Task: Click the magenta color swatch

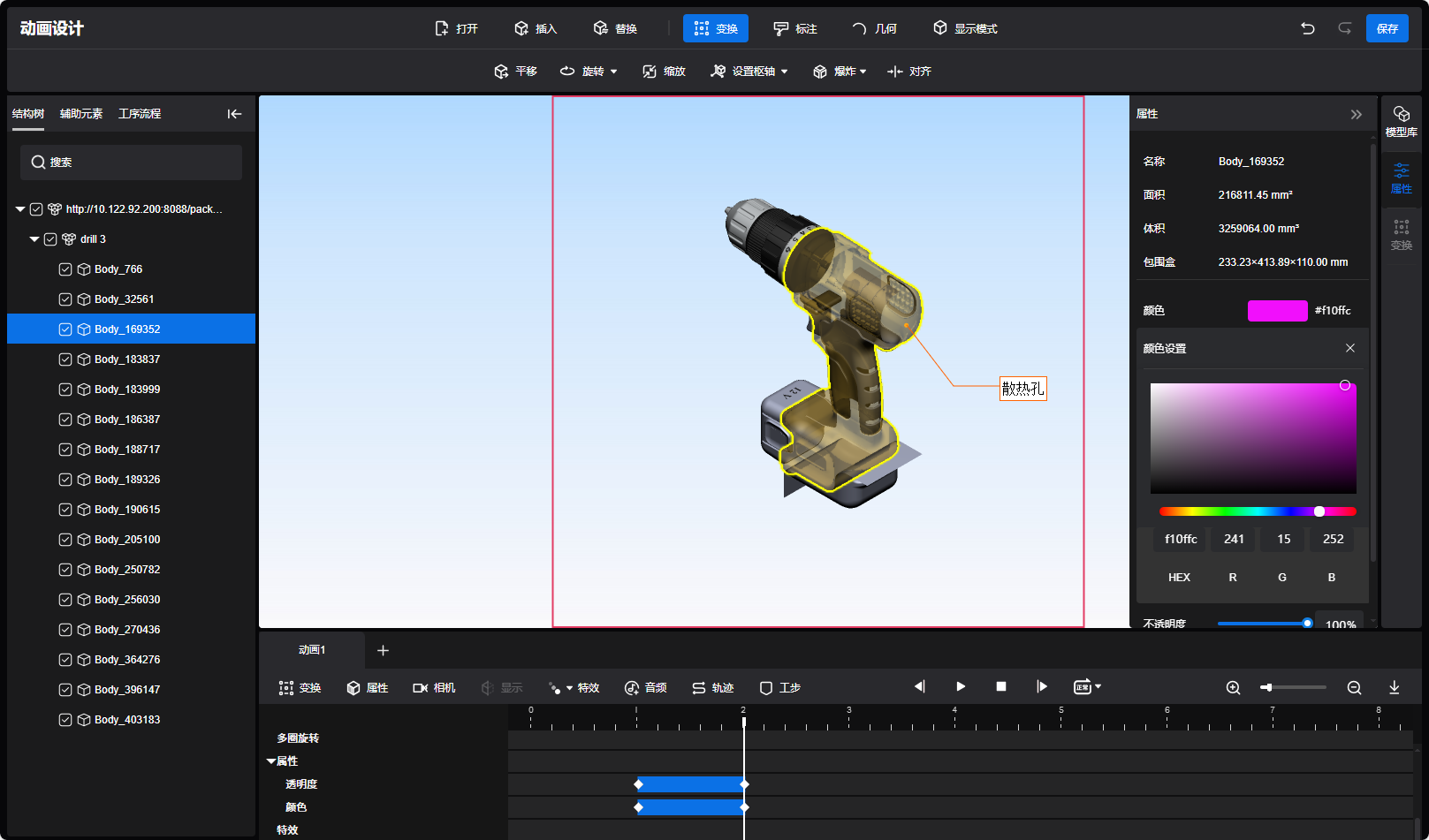Action: pos(1276,310)
